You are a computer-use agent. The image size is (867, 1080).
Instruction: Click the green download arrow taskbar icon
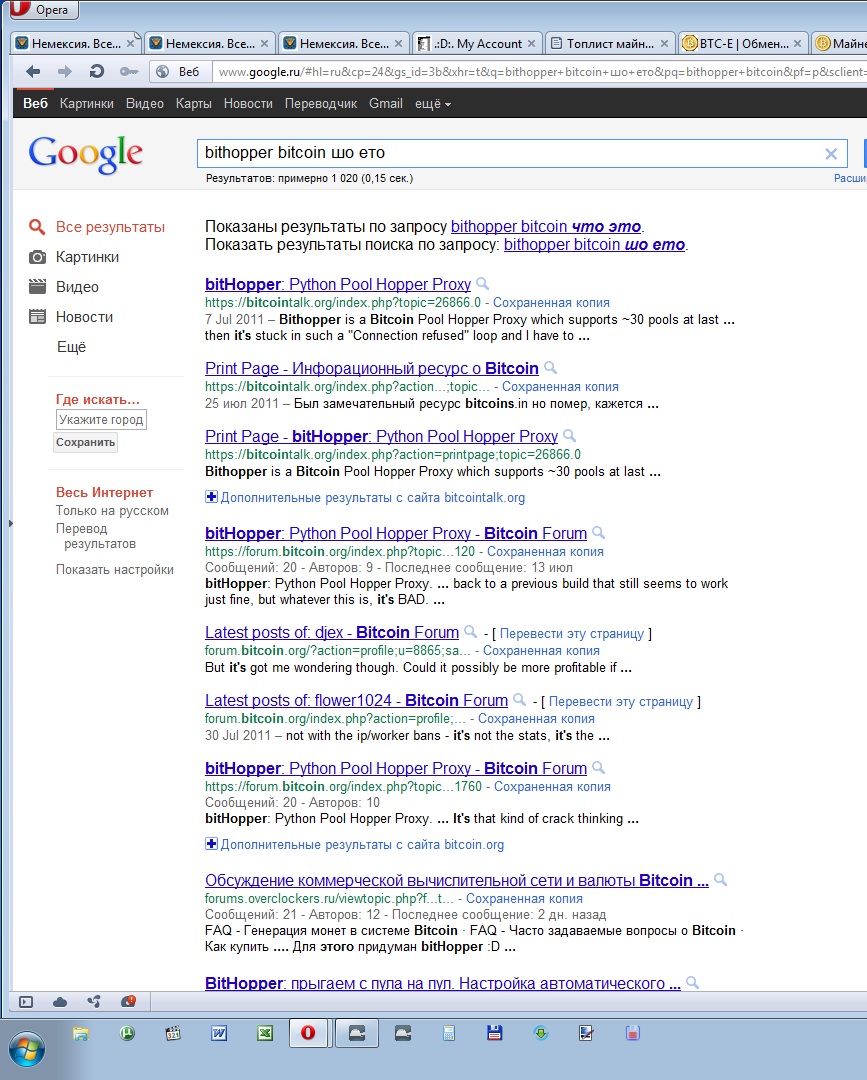coord(541,1033)
